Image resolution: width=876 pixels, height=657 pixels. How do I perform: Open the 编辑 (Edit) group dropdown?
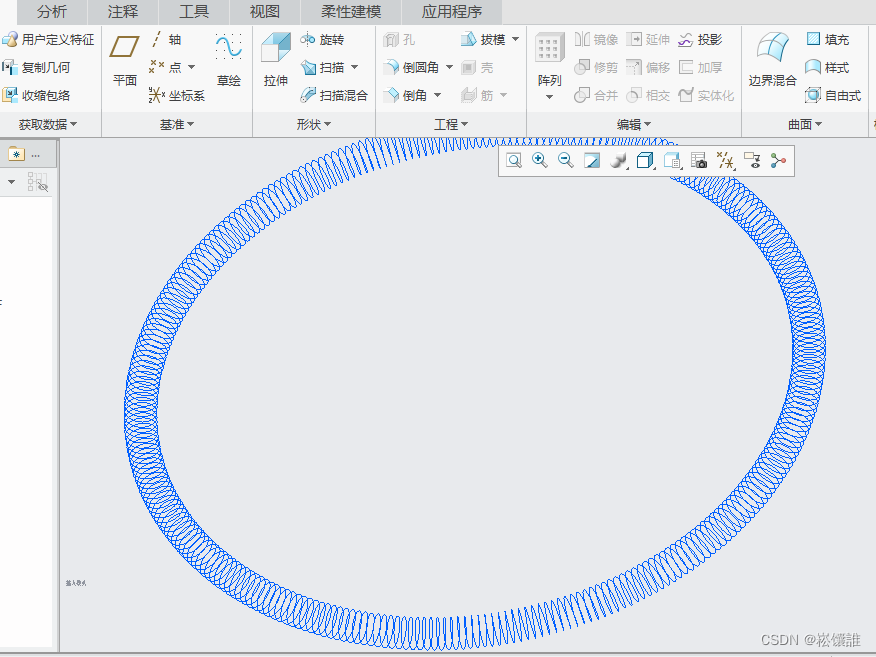[x=634, y=125]
